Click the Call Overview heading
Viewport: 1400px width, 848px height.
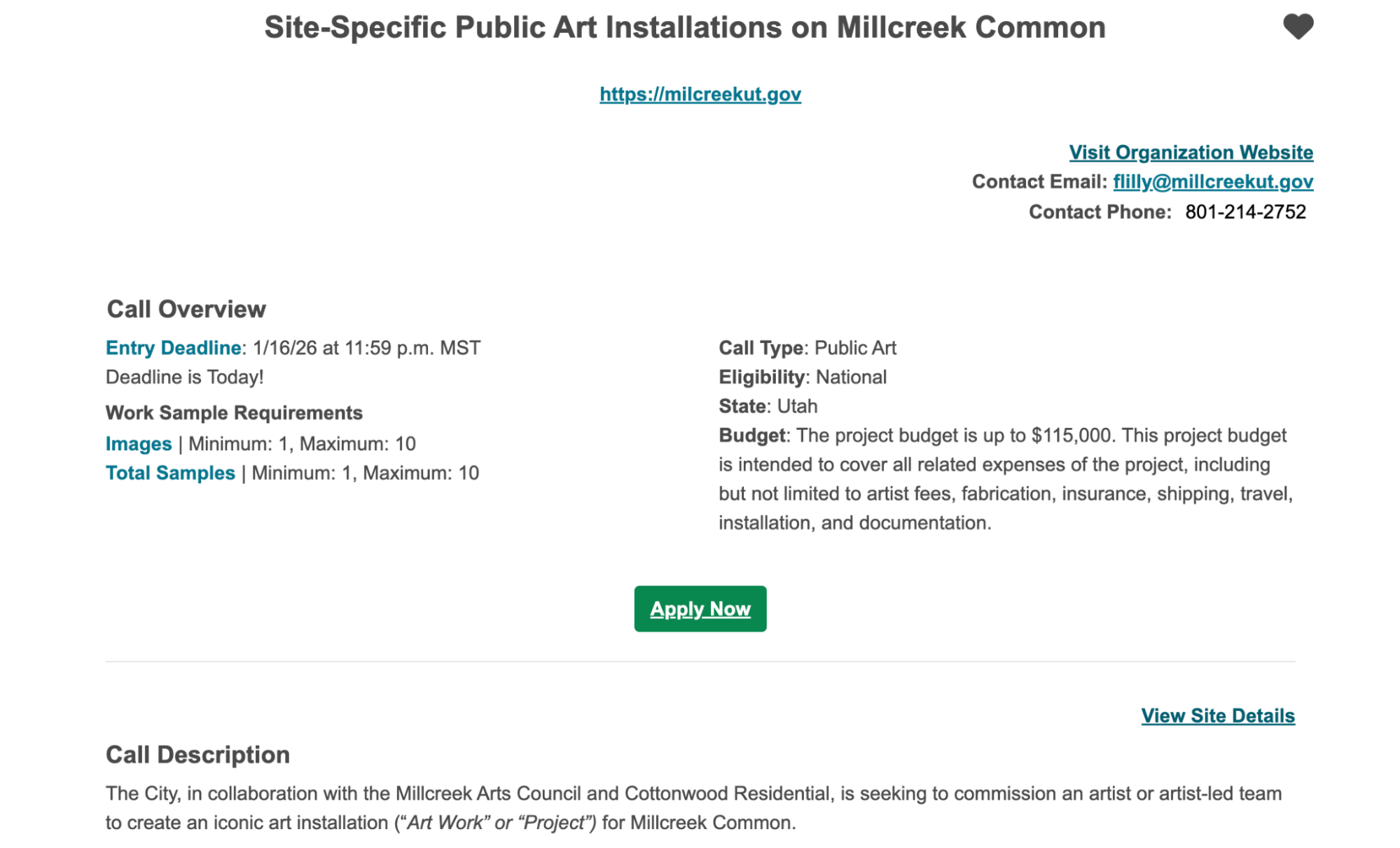pos(186,310)
